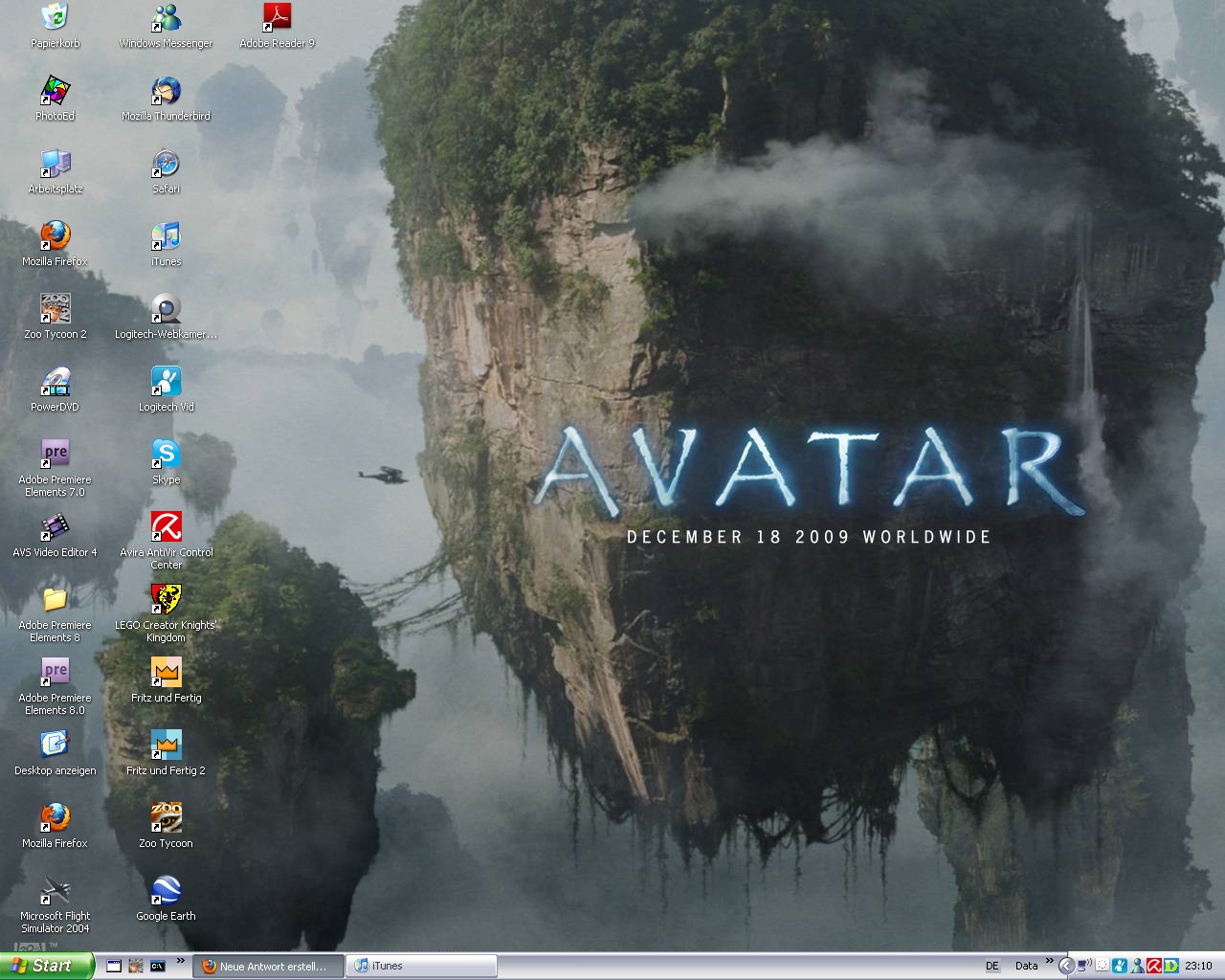Click the wireless network tray icon

[1084, 966]
